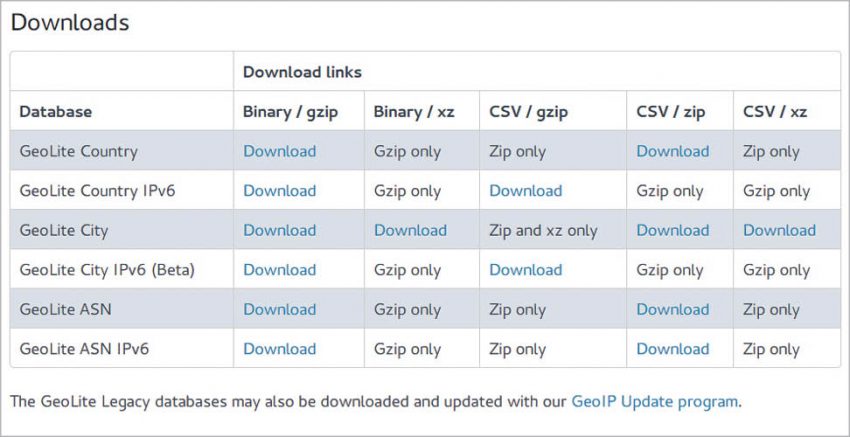Download GeoLite Country CSV zip file
This screenshot has height=437, width=850.
tap(672, 152)
